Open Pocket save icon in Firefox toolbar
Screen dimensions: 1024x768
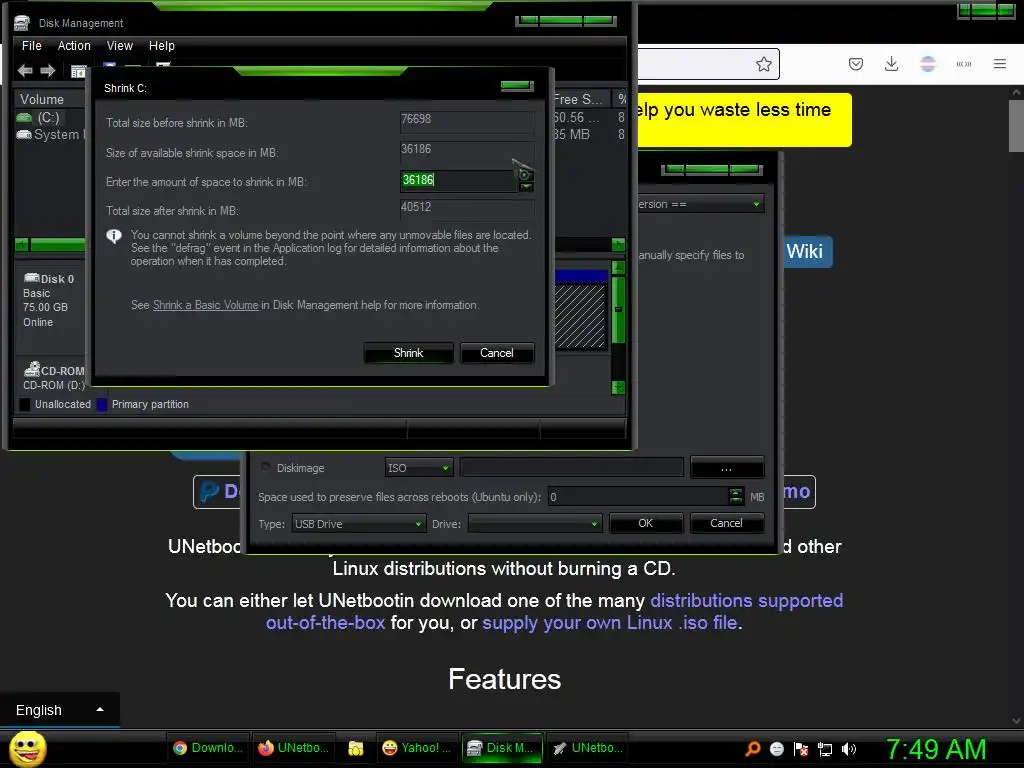pos(856,64)
